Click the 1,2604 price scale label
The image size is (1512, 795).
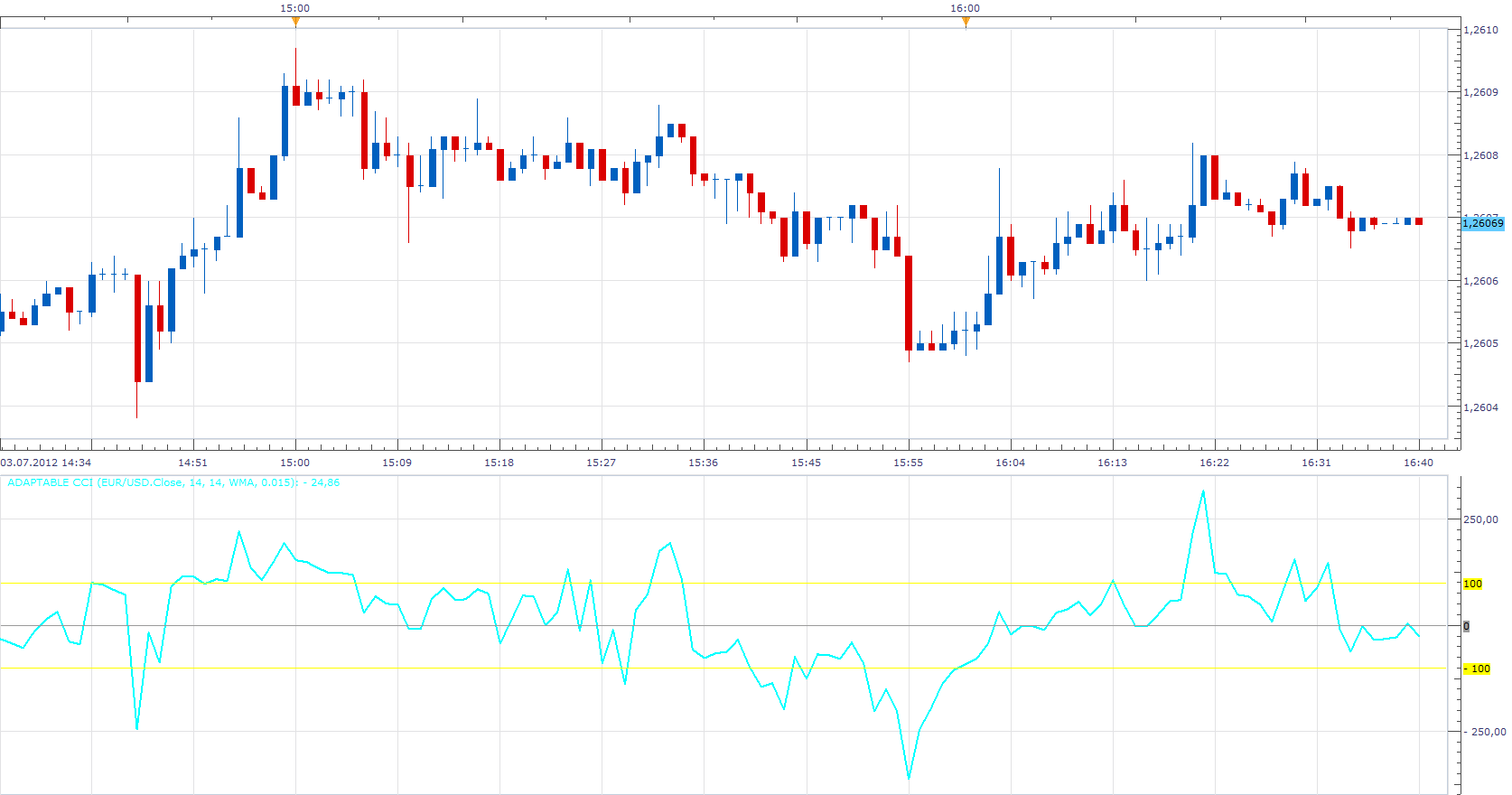[1480, 407]
